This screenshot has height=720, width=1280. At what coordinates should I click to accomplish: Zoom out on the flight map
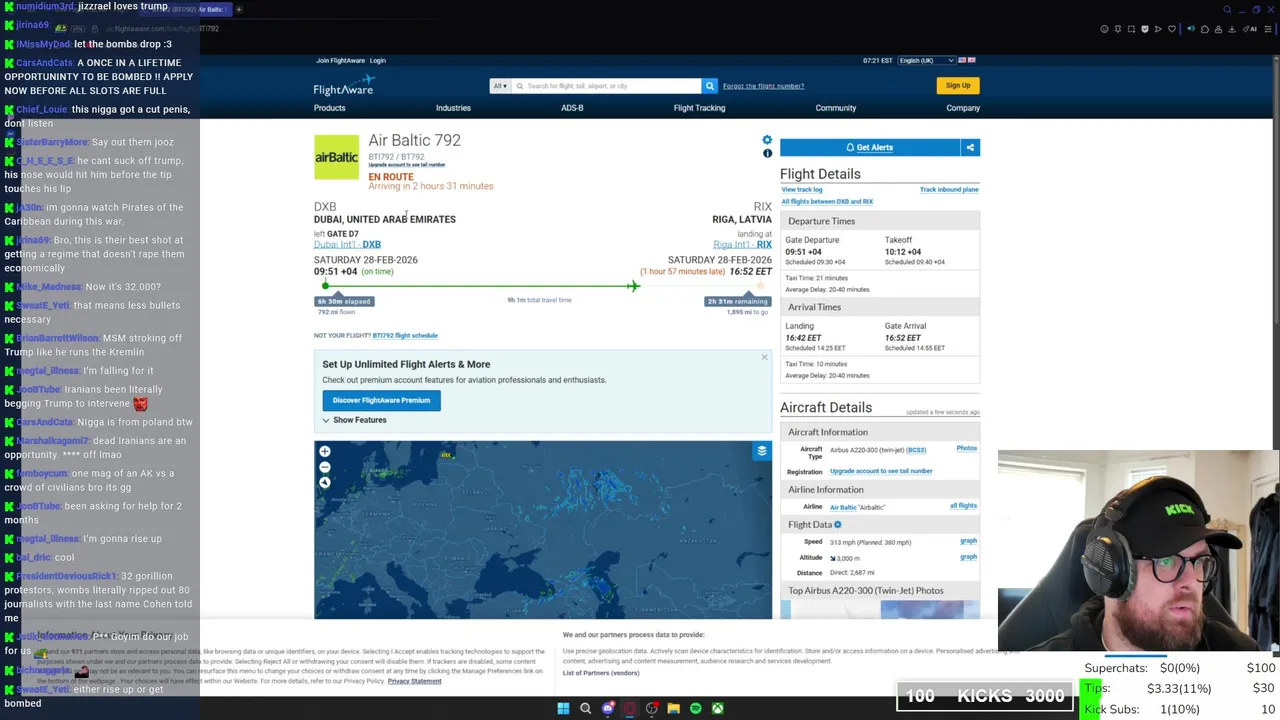coord(325,467)
